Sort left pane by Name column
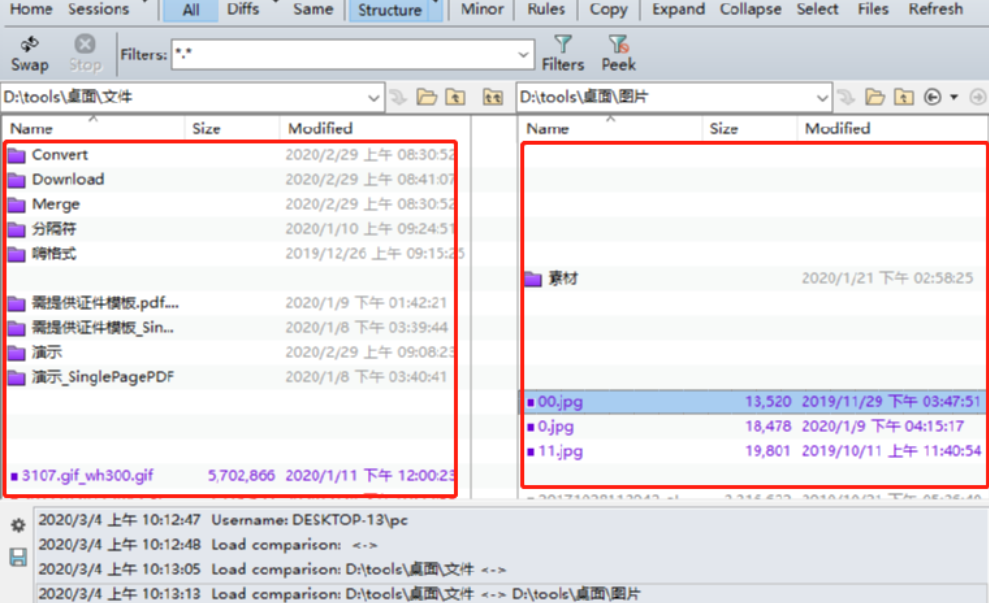The height and width of the screenshot is (603, 989). pos(93,129)
